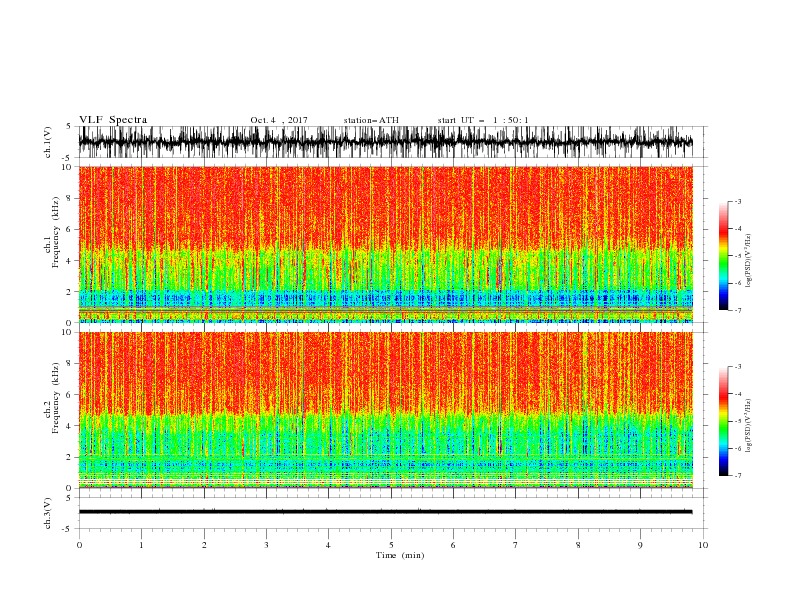The width and height of the screenshot is (792, 612).
Task: Click the time axis tick label '10'
Action: tap(703, 545)
